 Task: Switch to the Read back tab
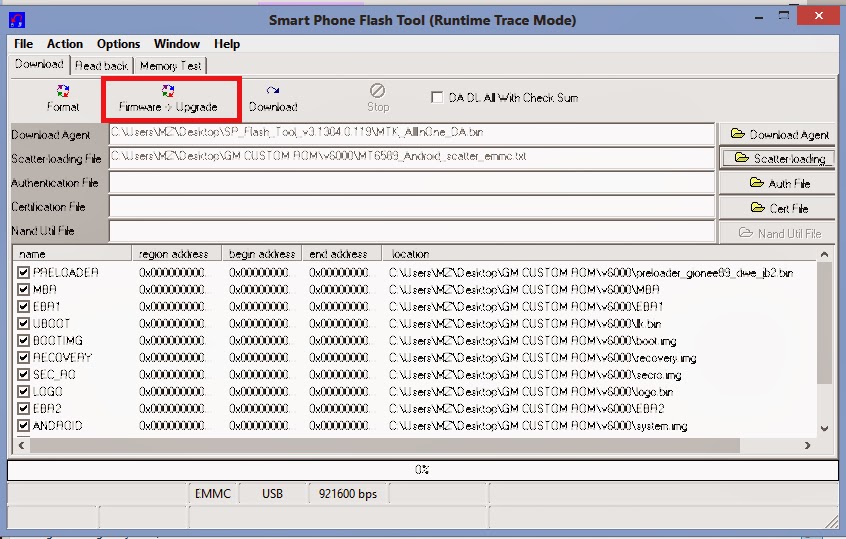[x=102, y=66]
